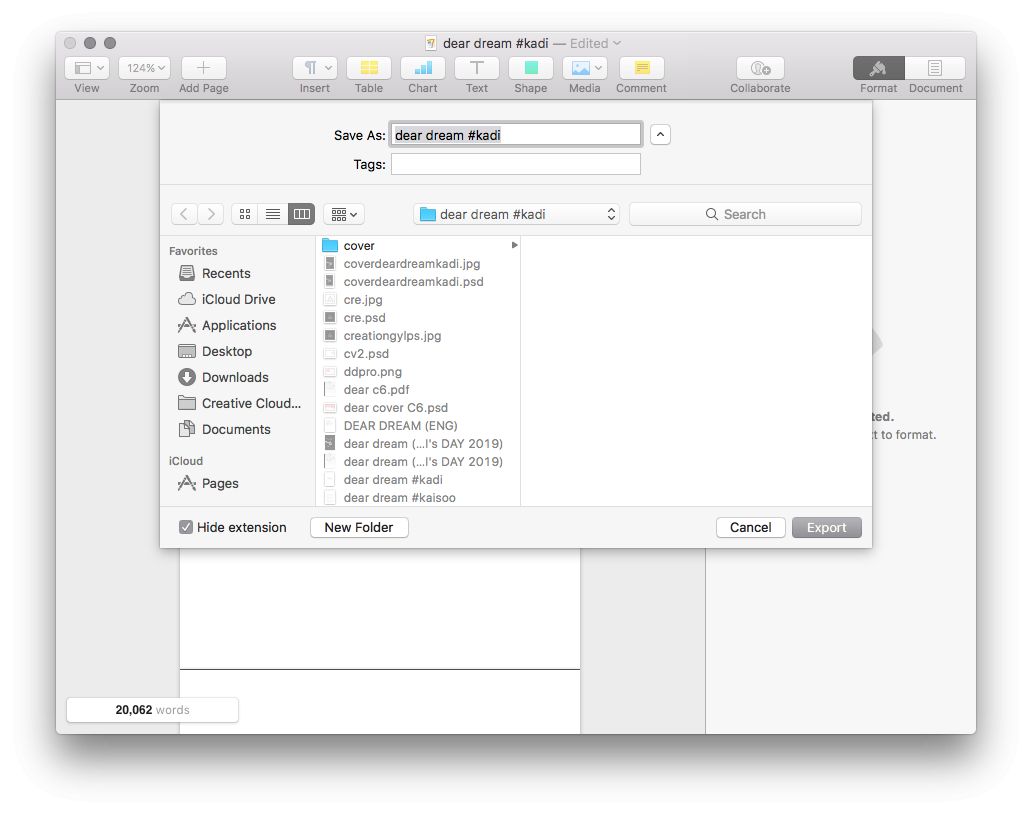The image size is (1032, 814).
Task: Select the Text box tool
Action: pyautogui.click(x=477, y=68)
